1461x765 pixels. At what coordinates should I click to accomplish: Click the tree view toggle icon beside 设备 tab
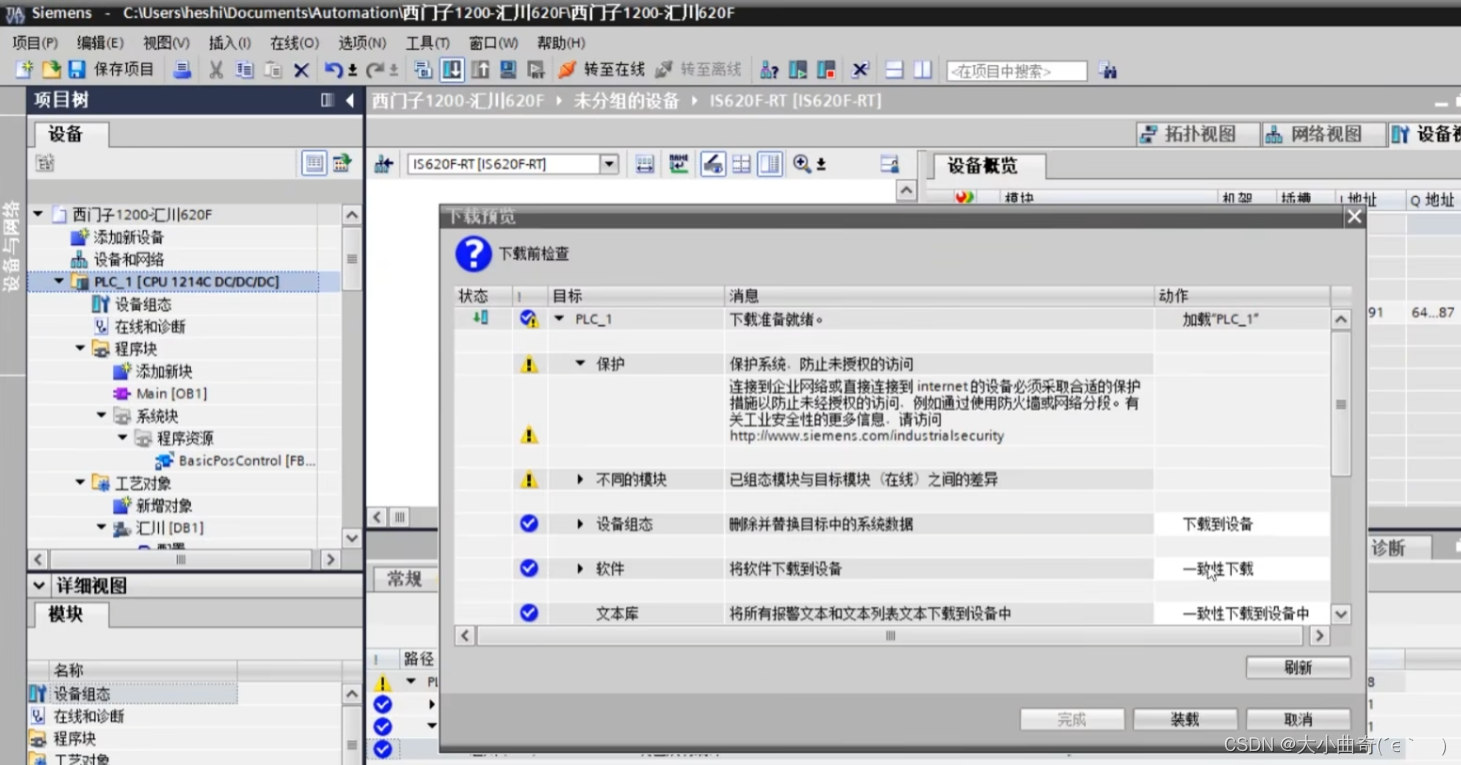(314, 163)
